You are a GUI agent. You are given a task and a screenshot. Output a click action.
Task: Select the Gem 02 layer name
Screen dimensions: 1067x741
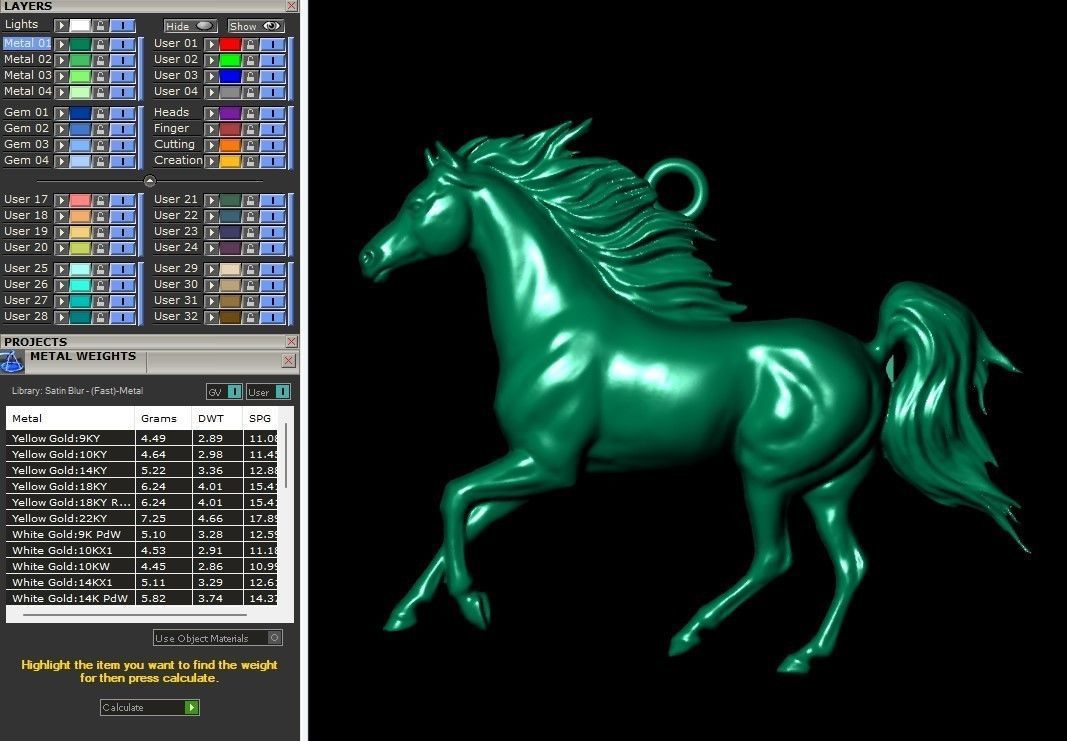[x=27, y=129]
